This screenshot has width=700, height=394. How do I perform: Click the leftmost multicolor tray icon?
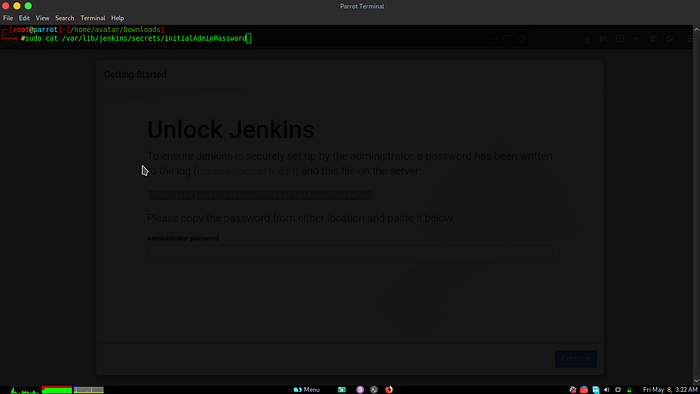coord(573,390)
